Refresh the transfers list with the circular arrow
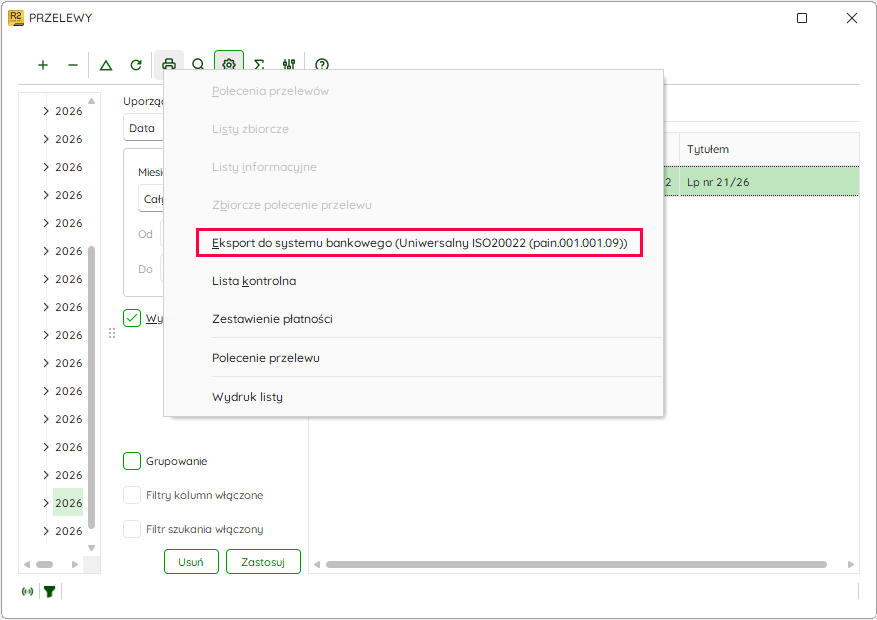877x620 pixels. [x=136, y=65]
